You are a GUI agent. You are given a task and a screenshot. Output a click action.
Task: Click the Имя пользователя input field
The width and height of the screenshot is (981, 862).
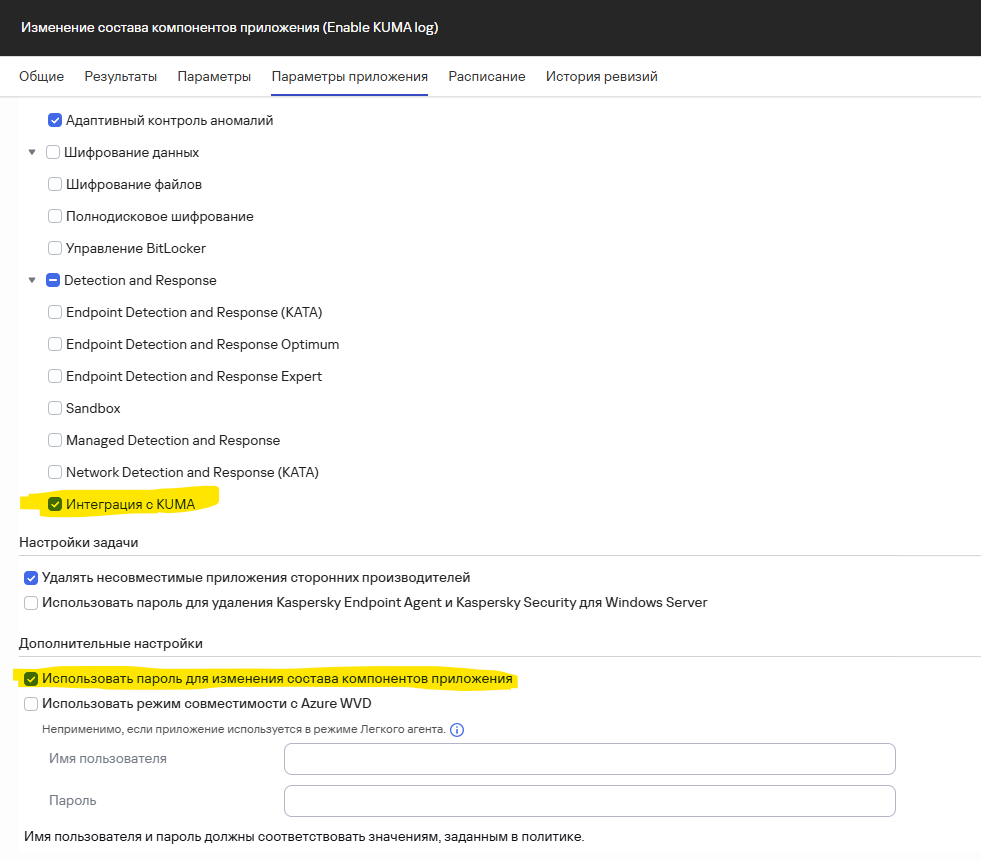pyautogui.click(x=589, y=759)
